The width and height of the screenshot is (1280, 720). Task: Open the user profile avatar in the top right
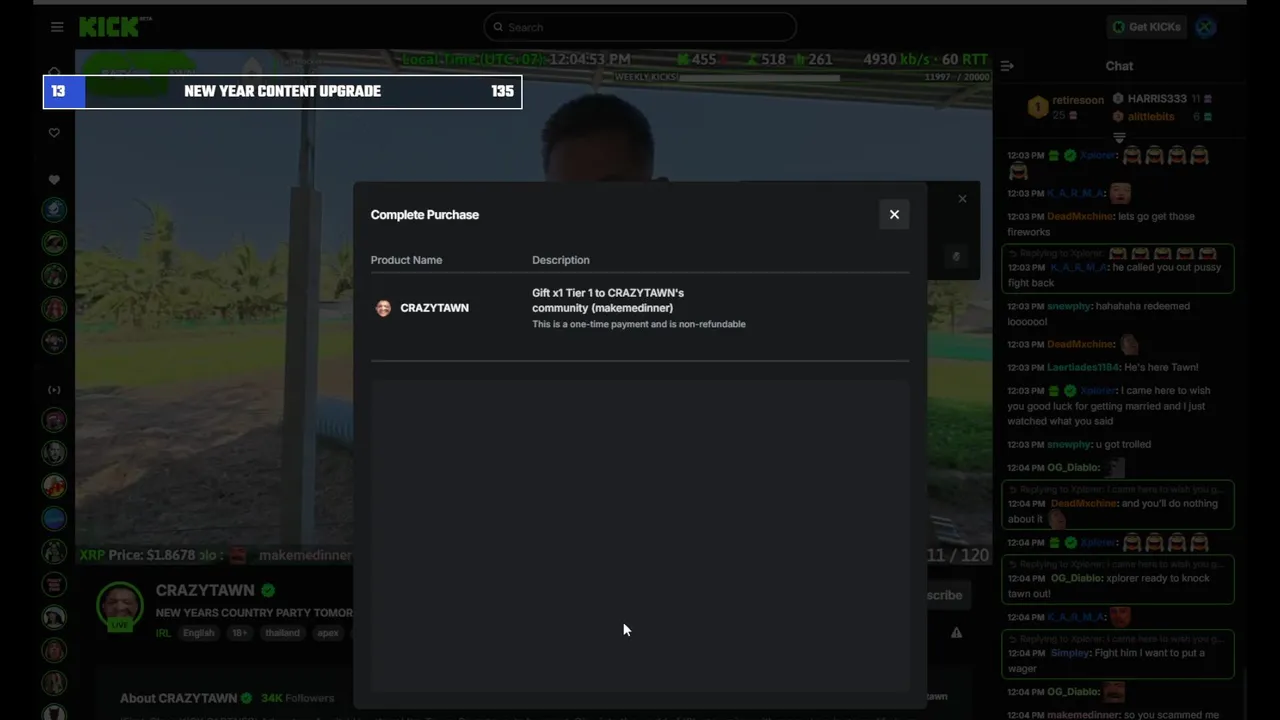(x=1206, y=27)
